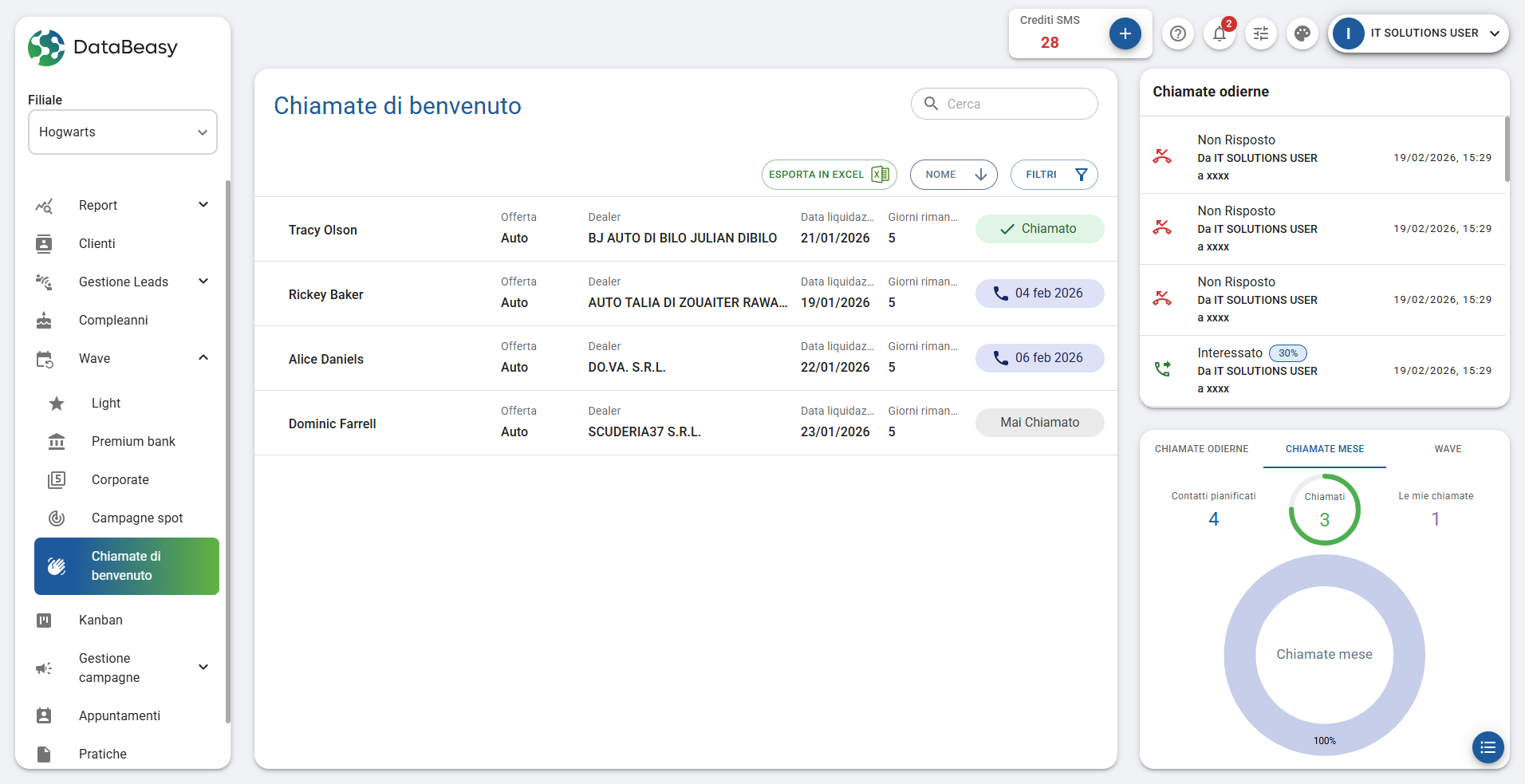Click the blue floating list button

1488,747
